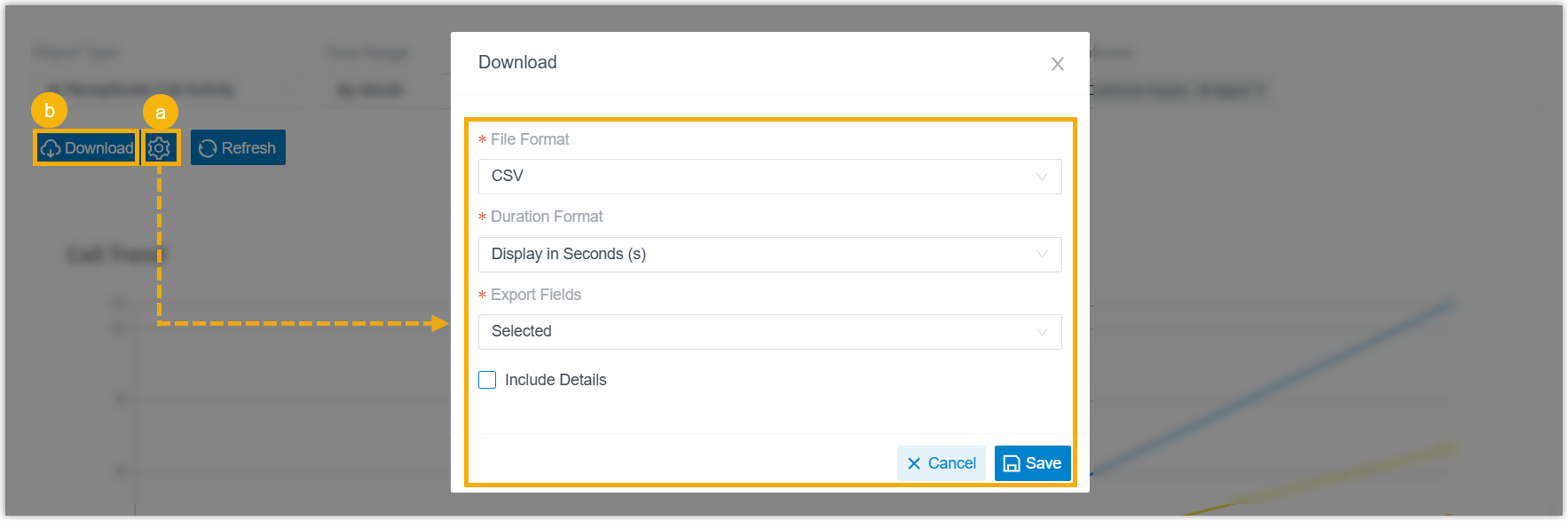Click the yellow "a" annotation badge
The image size is (1568, 521).
tap(161, 113)
